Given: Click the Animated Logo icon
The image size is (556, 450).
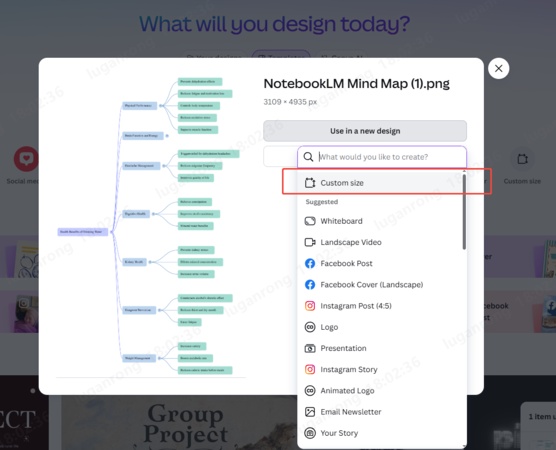Looking at the screenshot, I should [310, 390].
